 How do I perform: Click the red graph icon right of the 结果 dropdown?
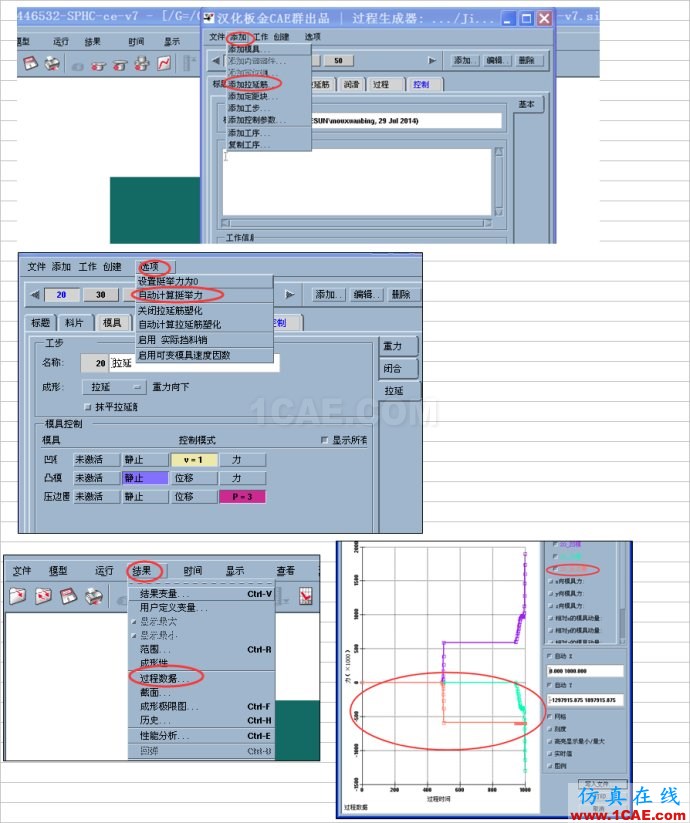306,596
